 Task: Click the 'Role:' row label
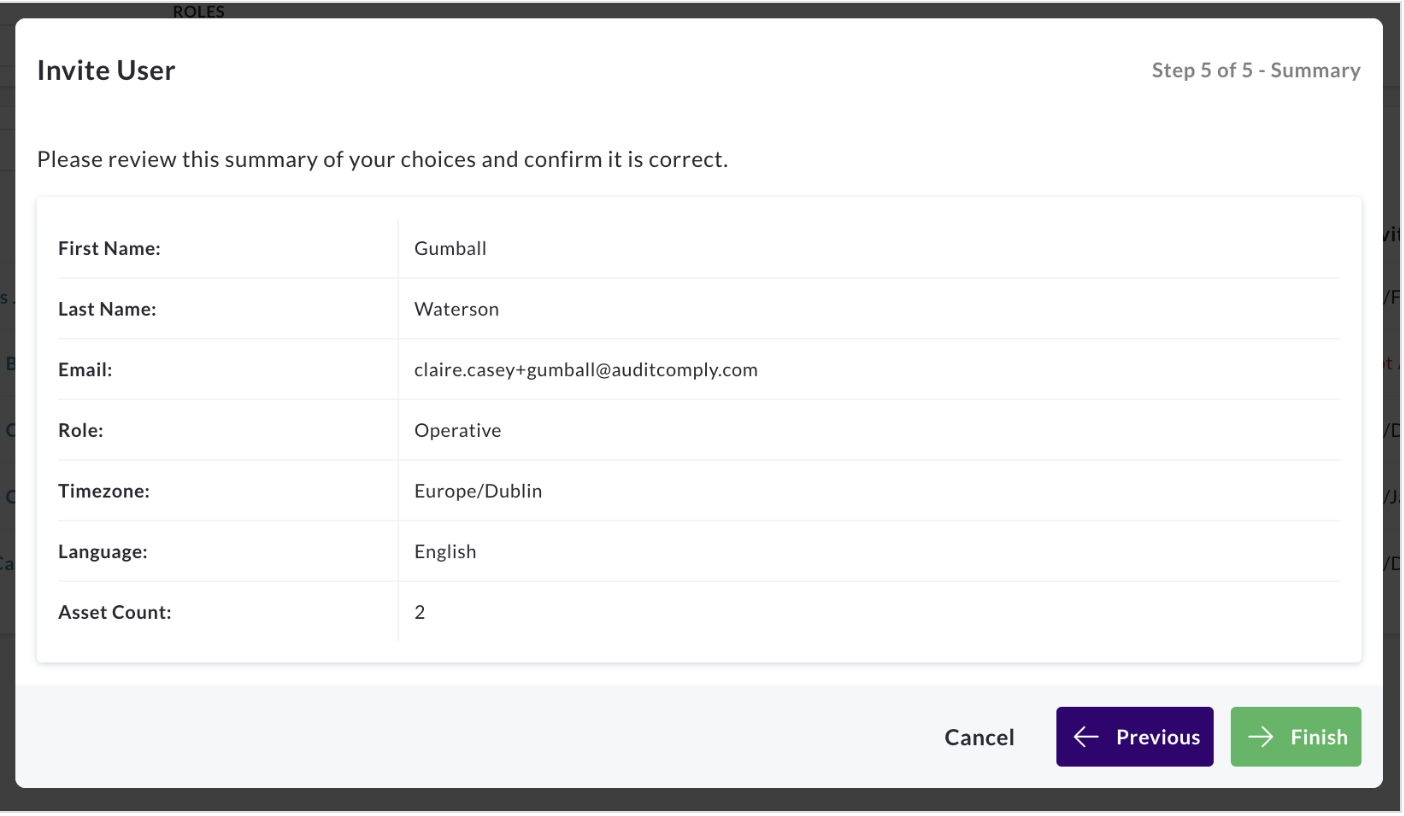[x=80, y=431]
